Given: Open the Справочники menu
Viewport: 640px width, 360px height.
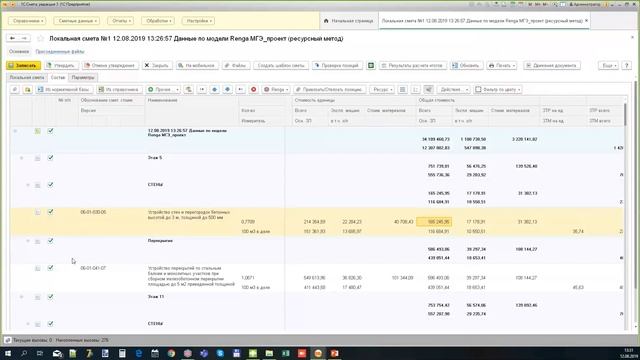Looking at the screenshot, I should tap(27, 21).
